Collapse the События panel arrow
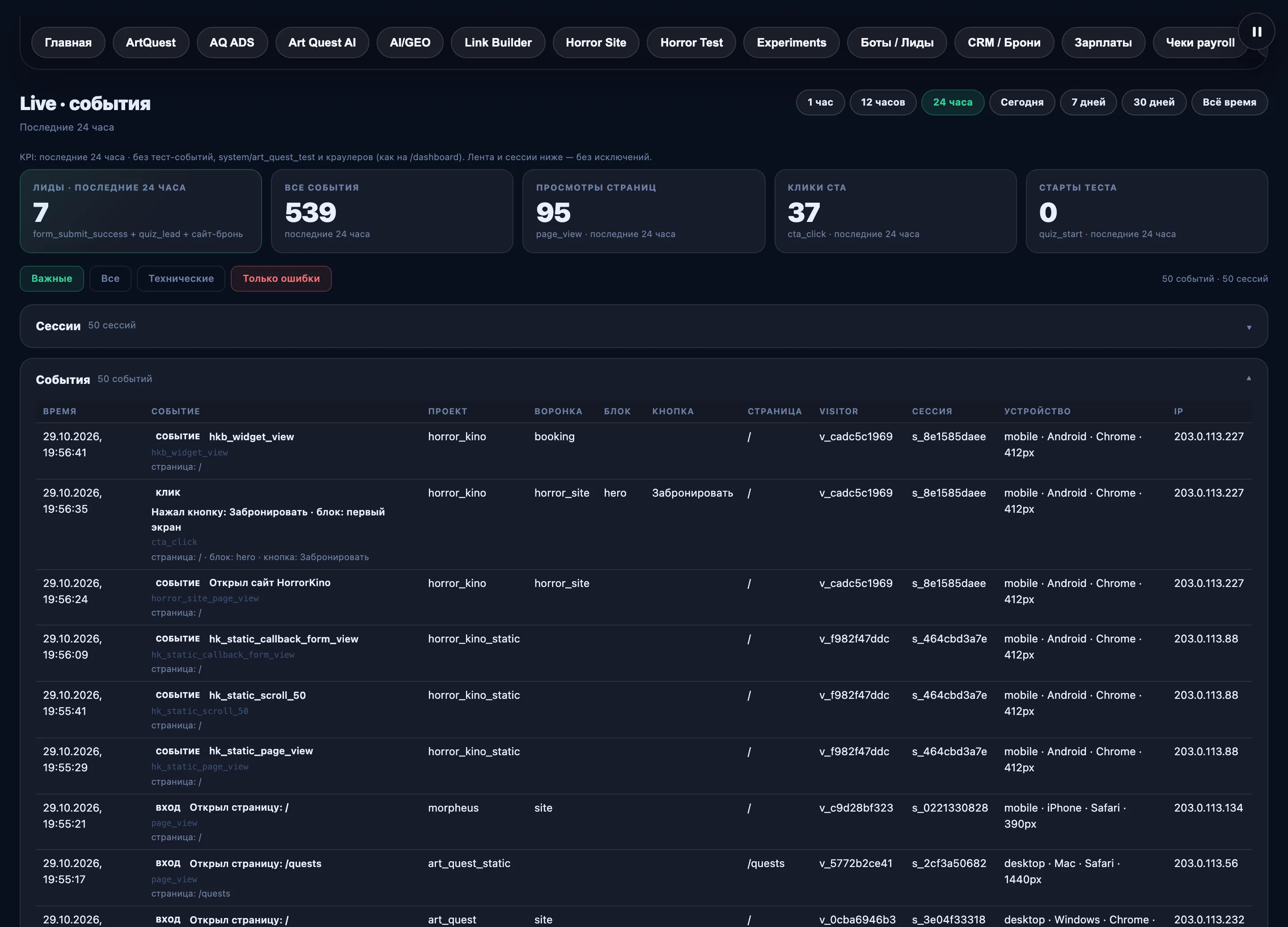 coord(1249,378)
